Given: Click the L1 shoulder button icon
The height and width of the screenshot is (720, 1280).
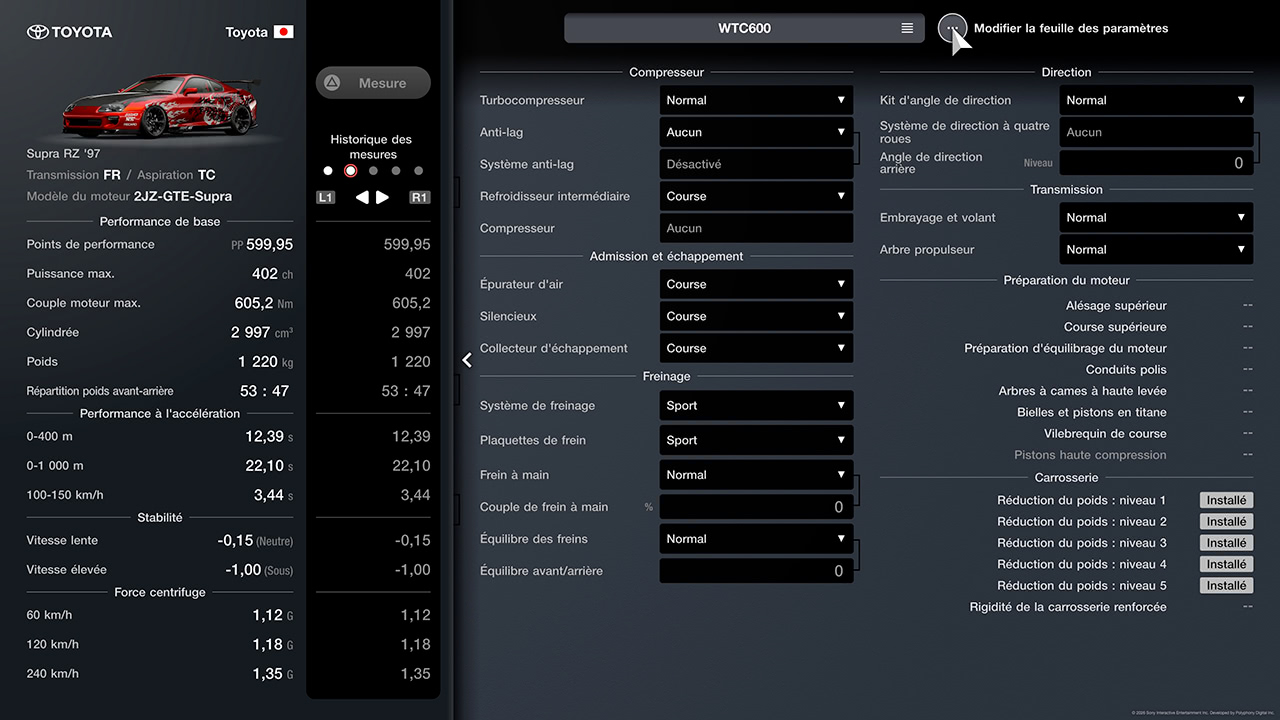Looking at the screenshot, I should pos(326,197).
